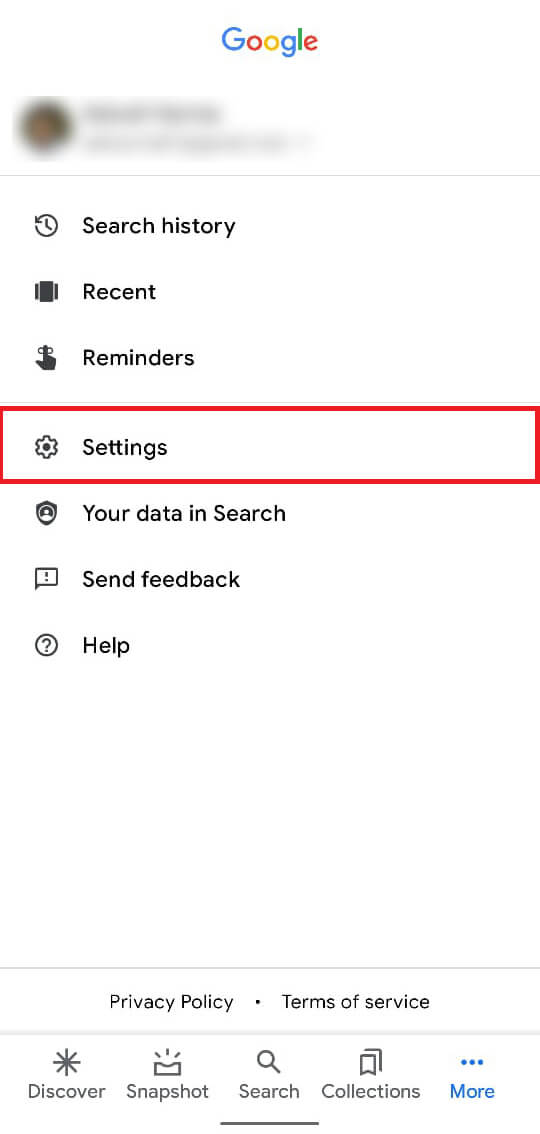Screen dimensions: 540x1134
Task: Open the Collections tab
Action: pos(371,1075)
